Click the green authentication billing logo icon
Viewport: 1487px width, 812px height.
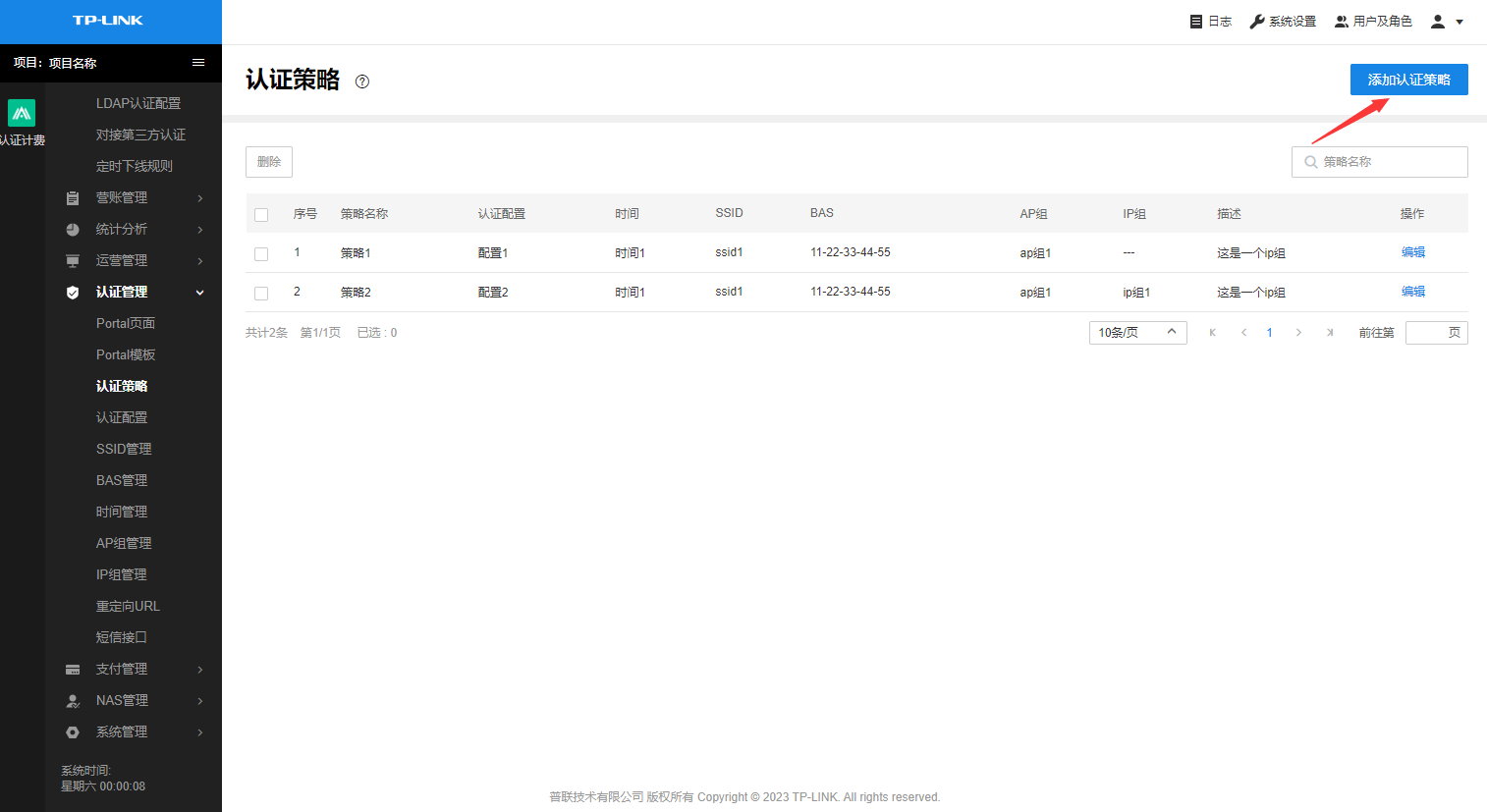click(x=22, y=113)
